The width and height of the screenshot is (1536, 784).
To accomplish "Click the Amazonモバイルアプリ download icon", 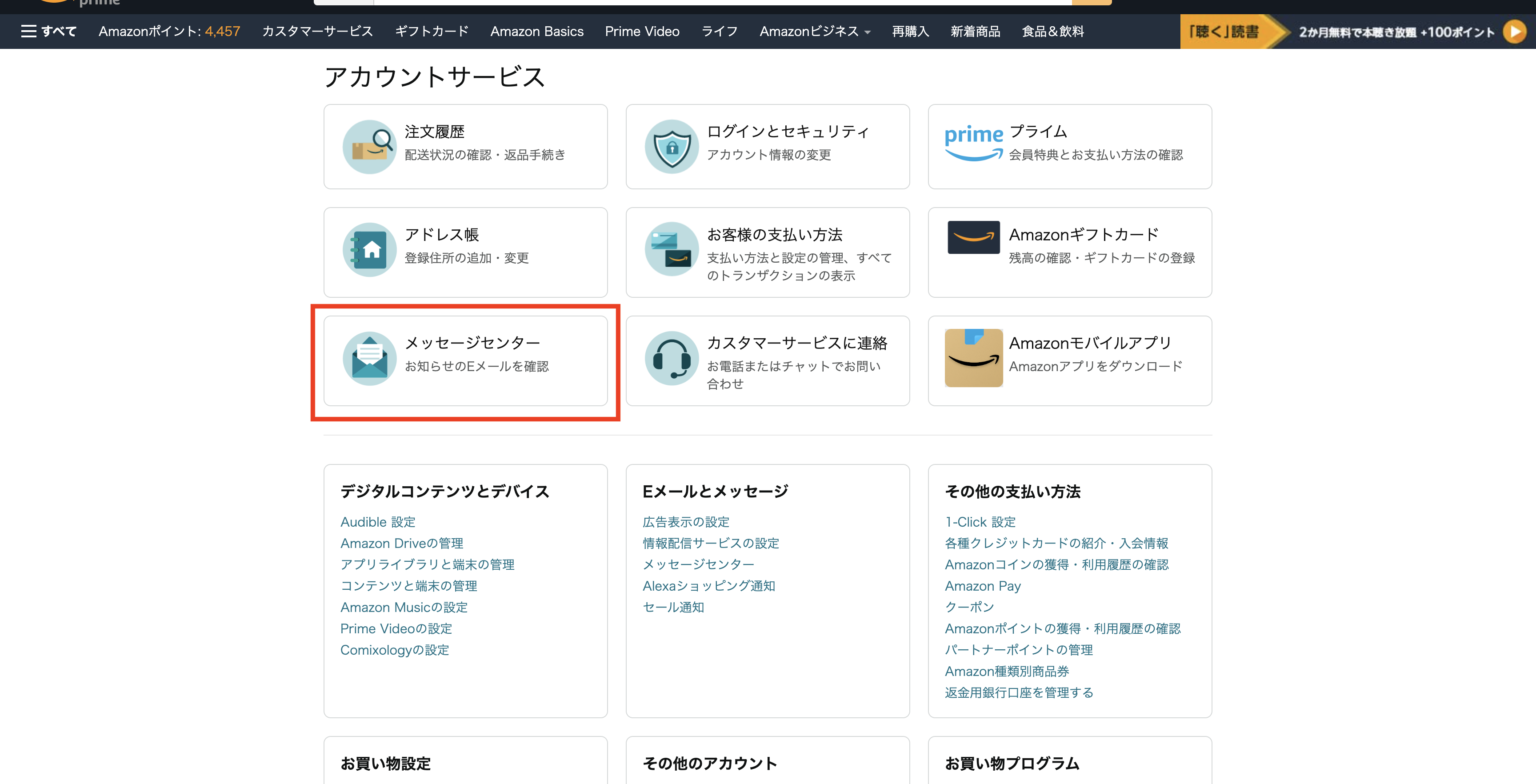I will click(x=972, y=359).
